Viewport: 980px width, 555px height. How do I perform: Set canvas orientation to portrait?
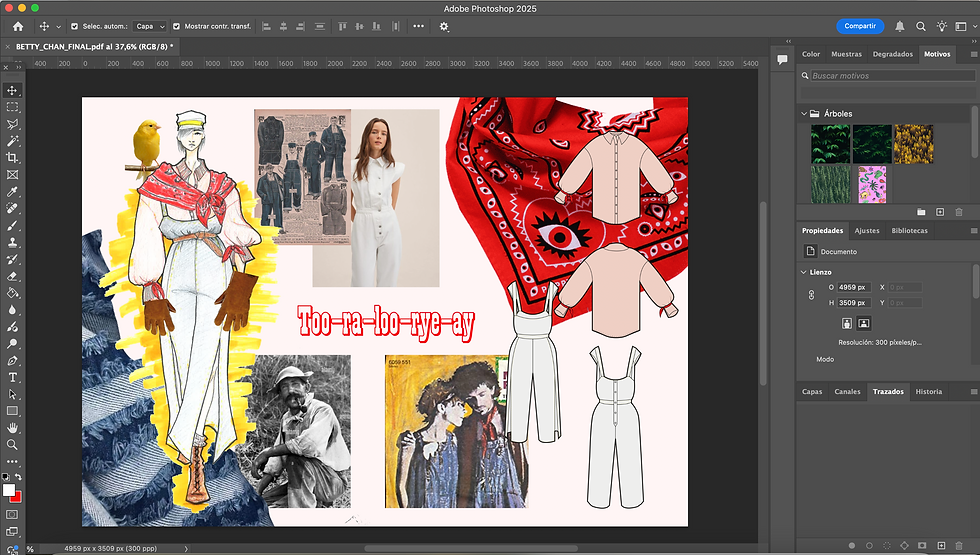pyautogui.click(x=846, y=323)
